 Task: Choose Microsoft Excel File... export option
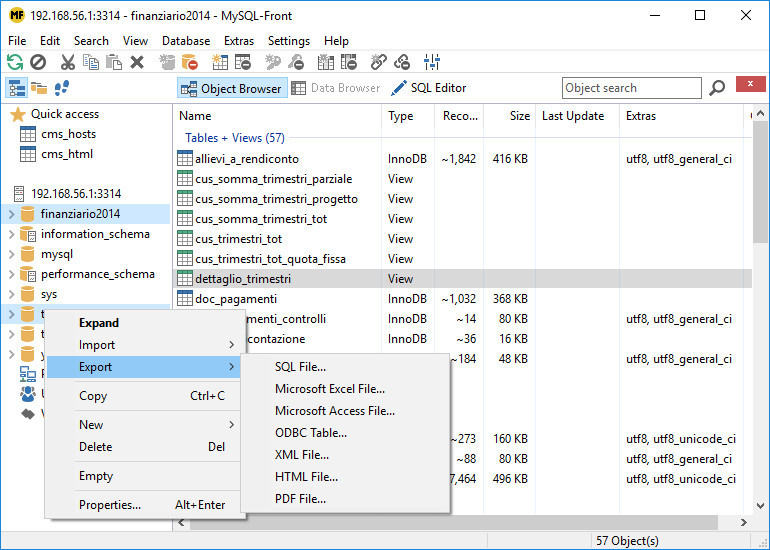(345, 389)
